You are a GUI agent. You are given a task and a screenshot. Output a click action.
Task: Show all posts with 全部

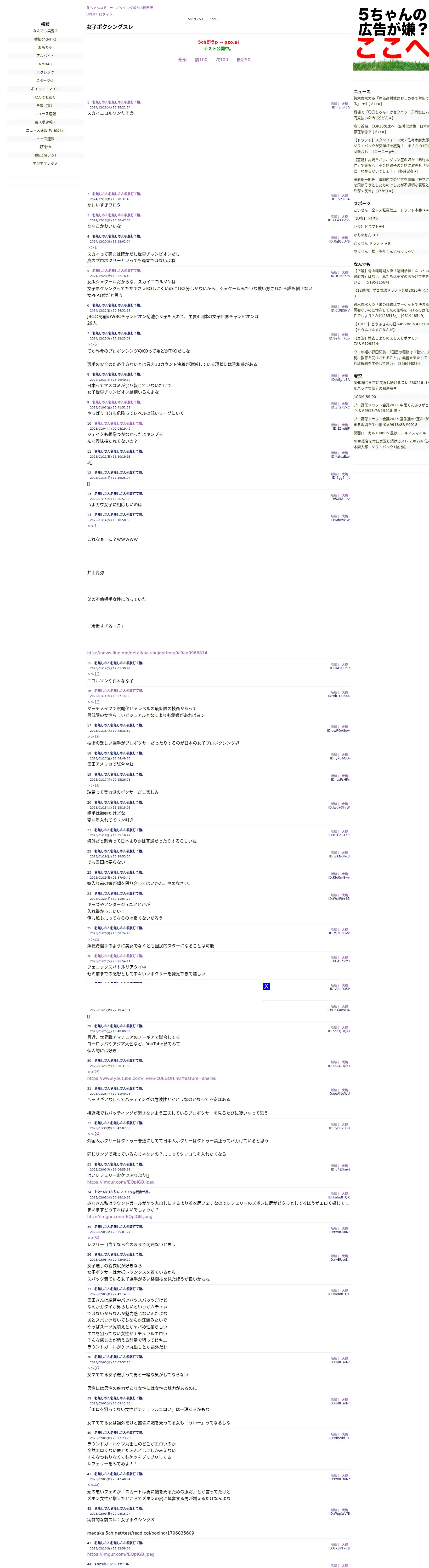(x=182, y=60)
